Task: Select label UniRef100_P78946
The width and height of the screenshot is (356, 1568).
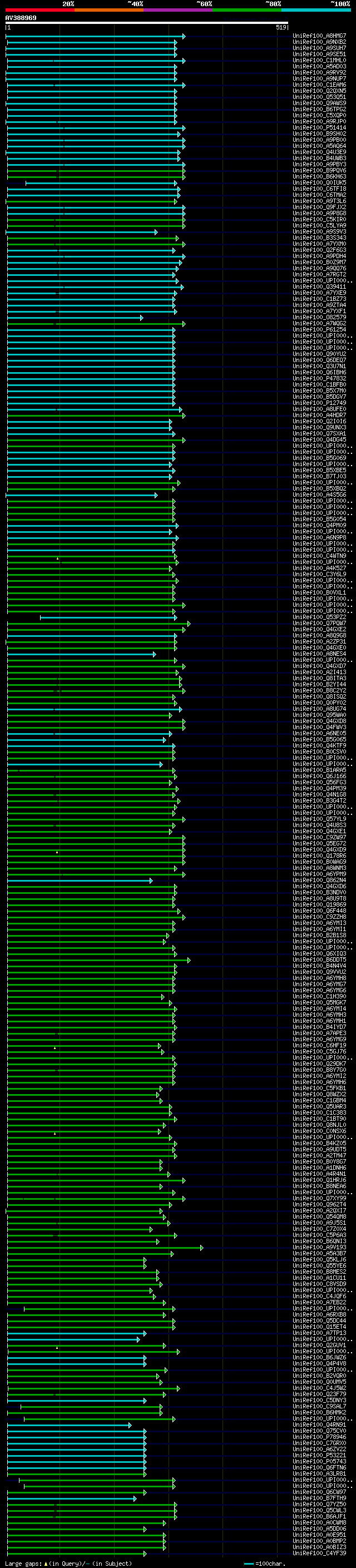Action: point(319,1437)
